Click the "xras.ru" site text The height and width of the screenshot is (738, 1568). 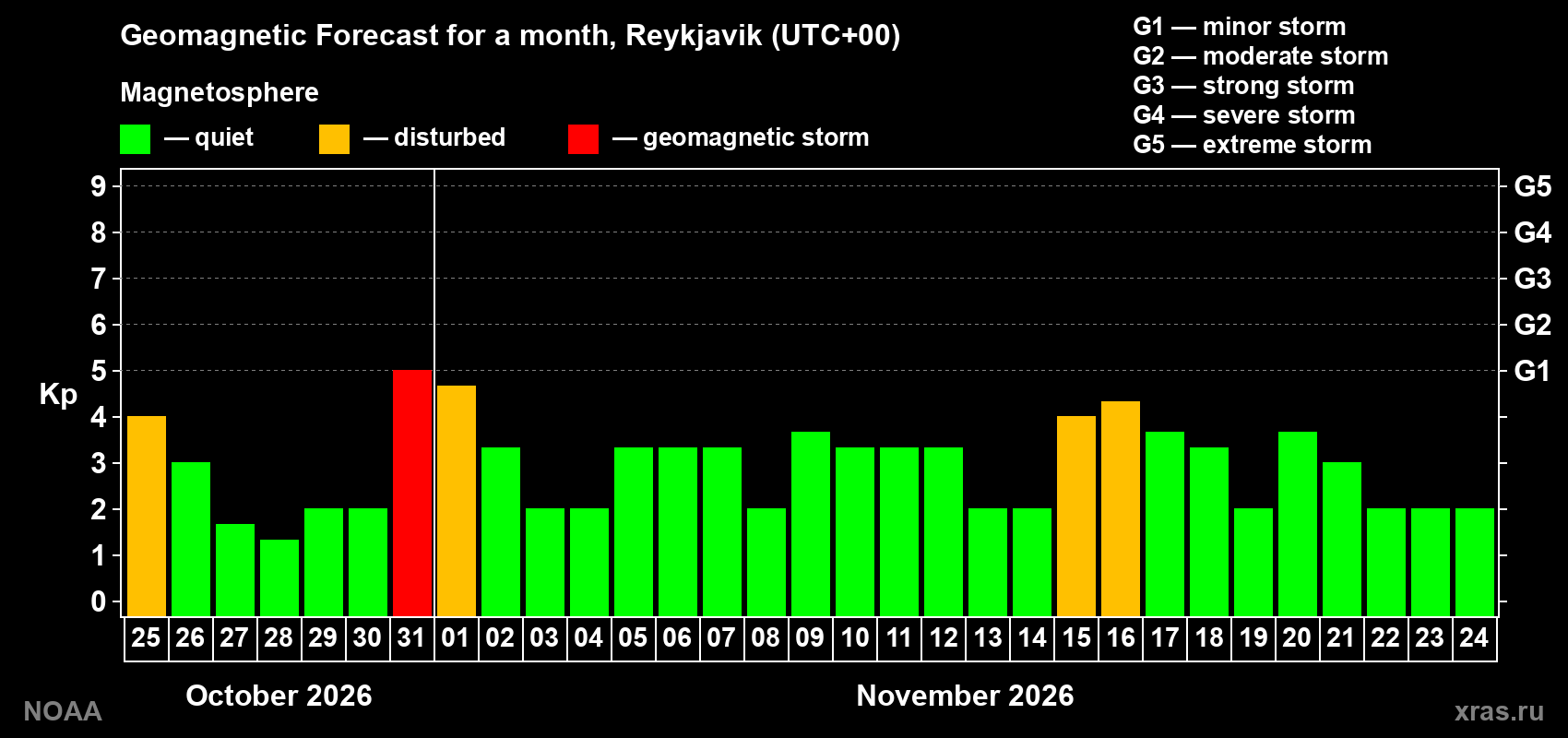(1499, 711)
